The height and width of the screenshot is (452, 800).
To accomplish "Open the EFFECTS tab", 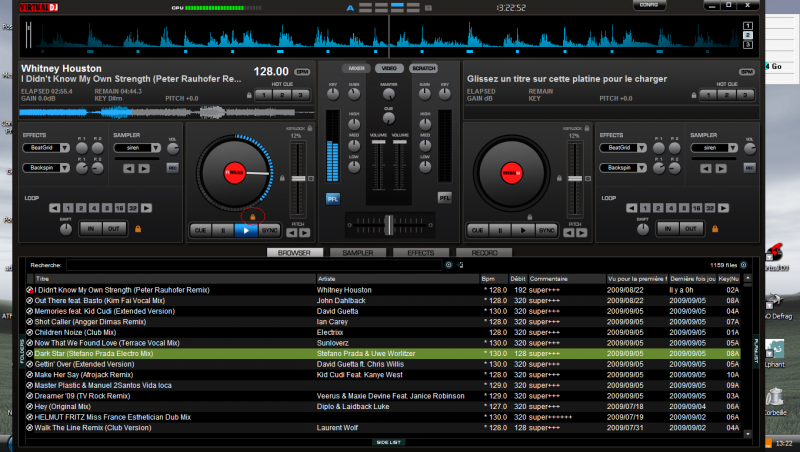I will pos(421,253).
